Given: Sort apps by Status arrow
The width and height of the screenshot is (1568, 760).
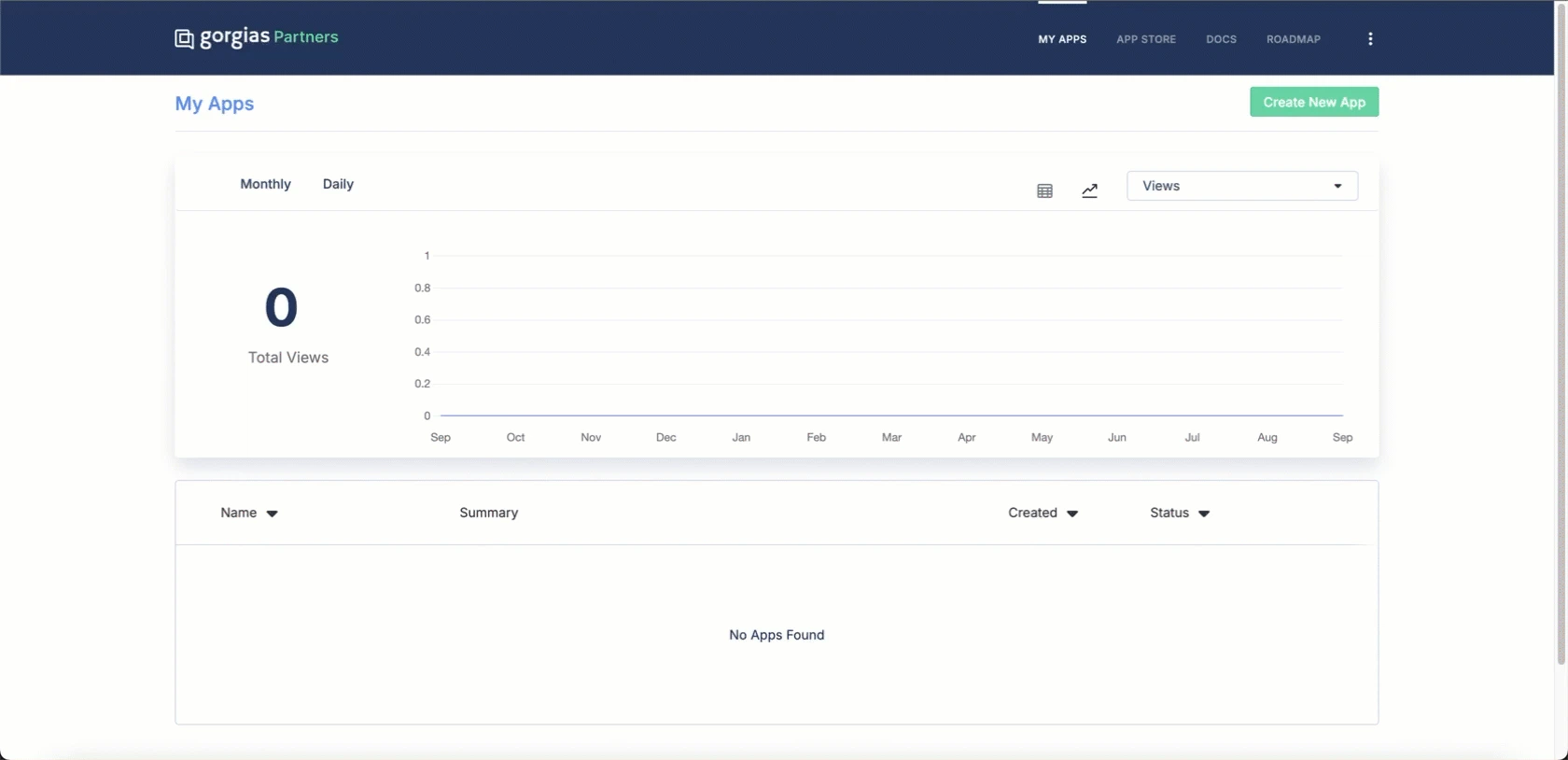Looking at the screenshot, I should (x=1204, y=514).
